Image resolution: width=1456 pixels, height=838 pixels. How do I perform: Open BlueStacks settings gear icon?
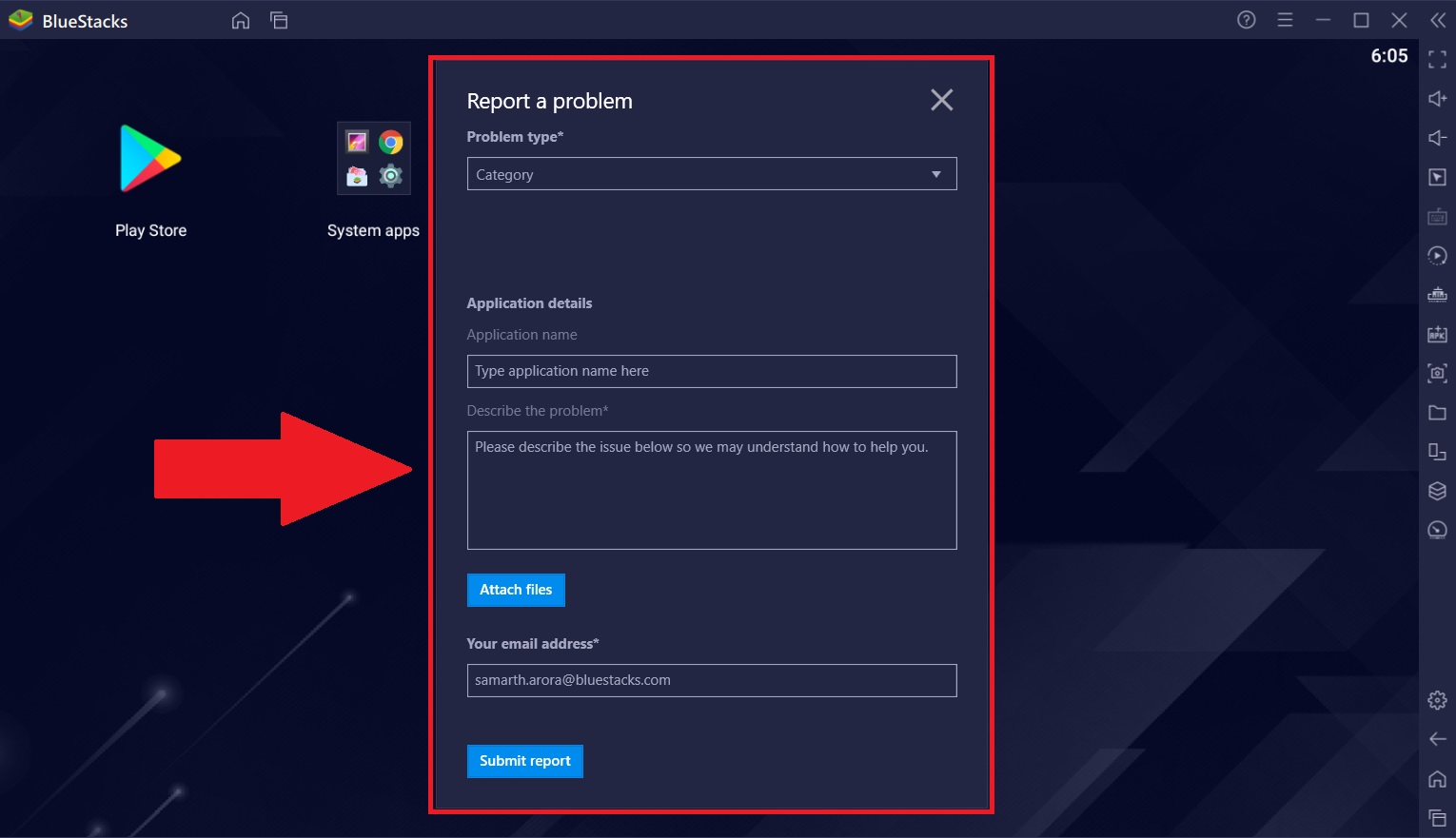click(1437, 700)
